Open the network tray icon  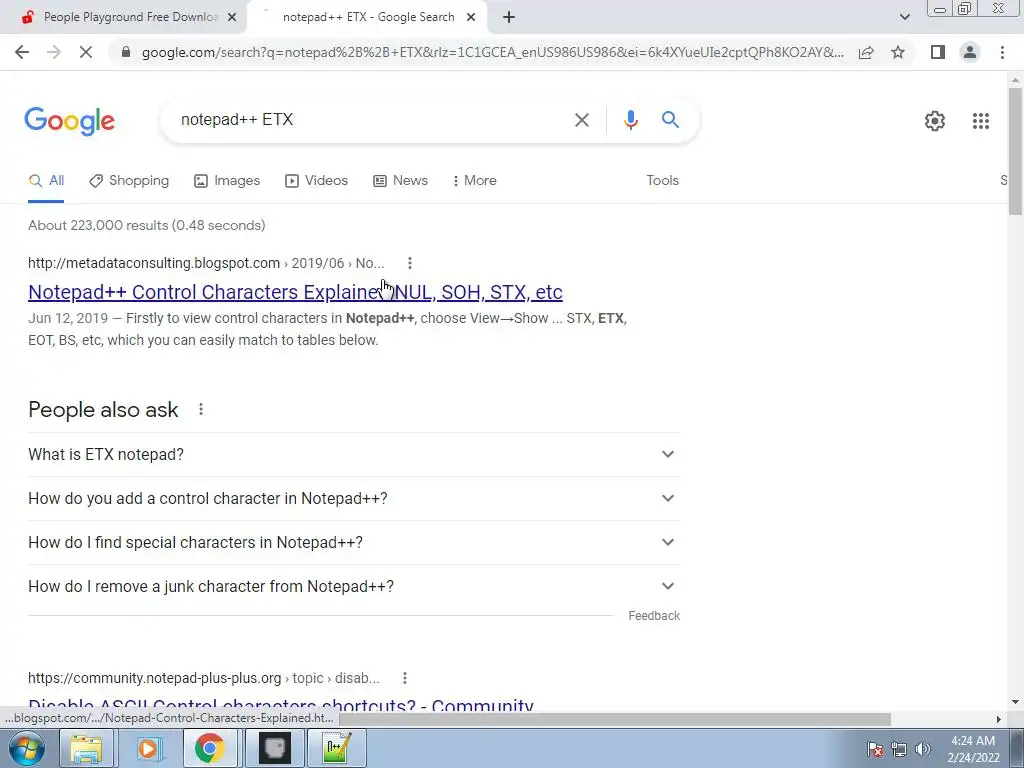[899, 749]
